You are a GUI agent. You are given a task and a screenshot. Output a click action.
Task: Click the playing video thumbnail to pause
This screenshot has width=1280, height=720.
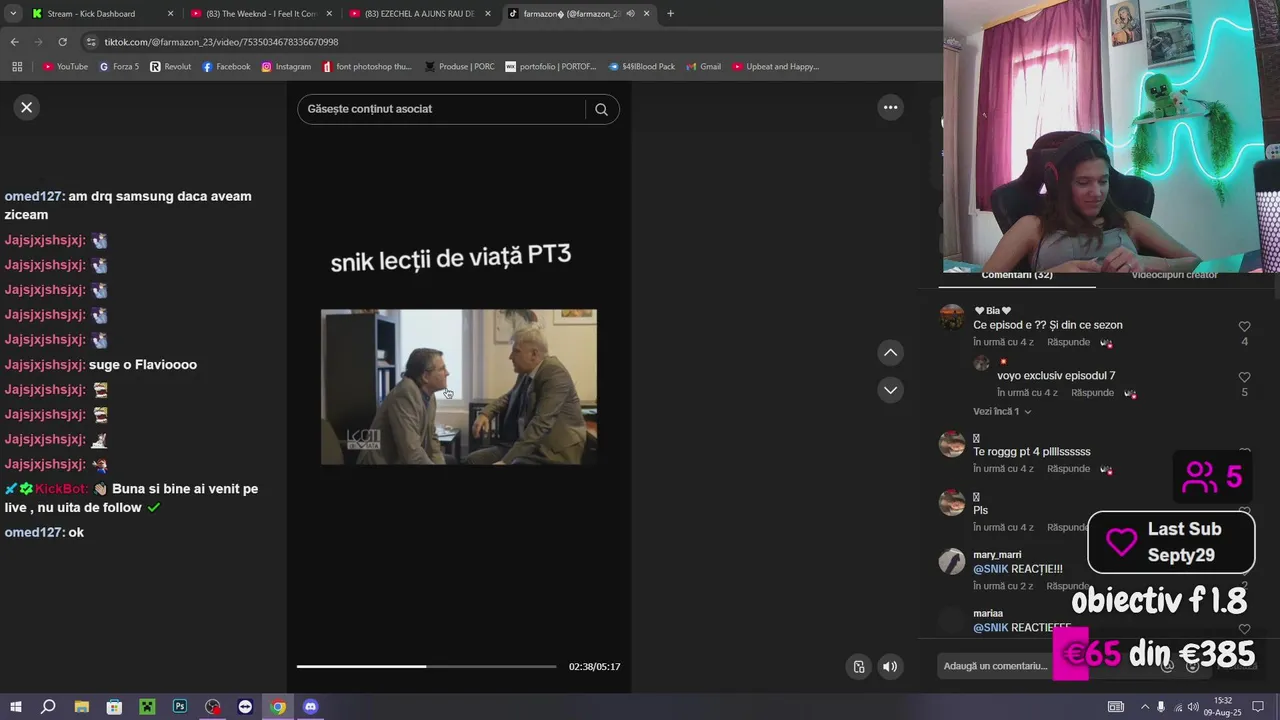(459, 386)
